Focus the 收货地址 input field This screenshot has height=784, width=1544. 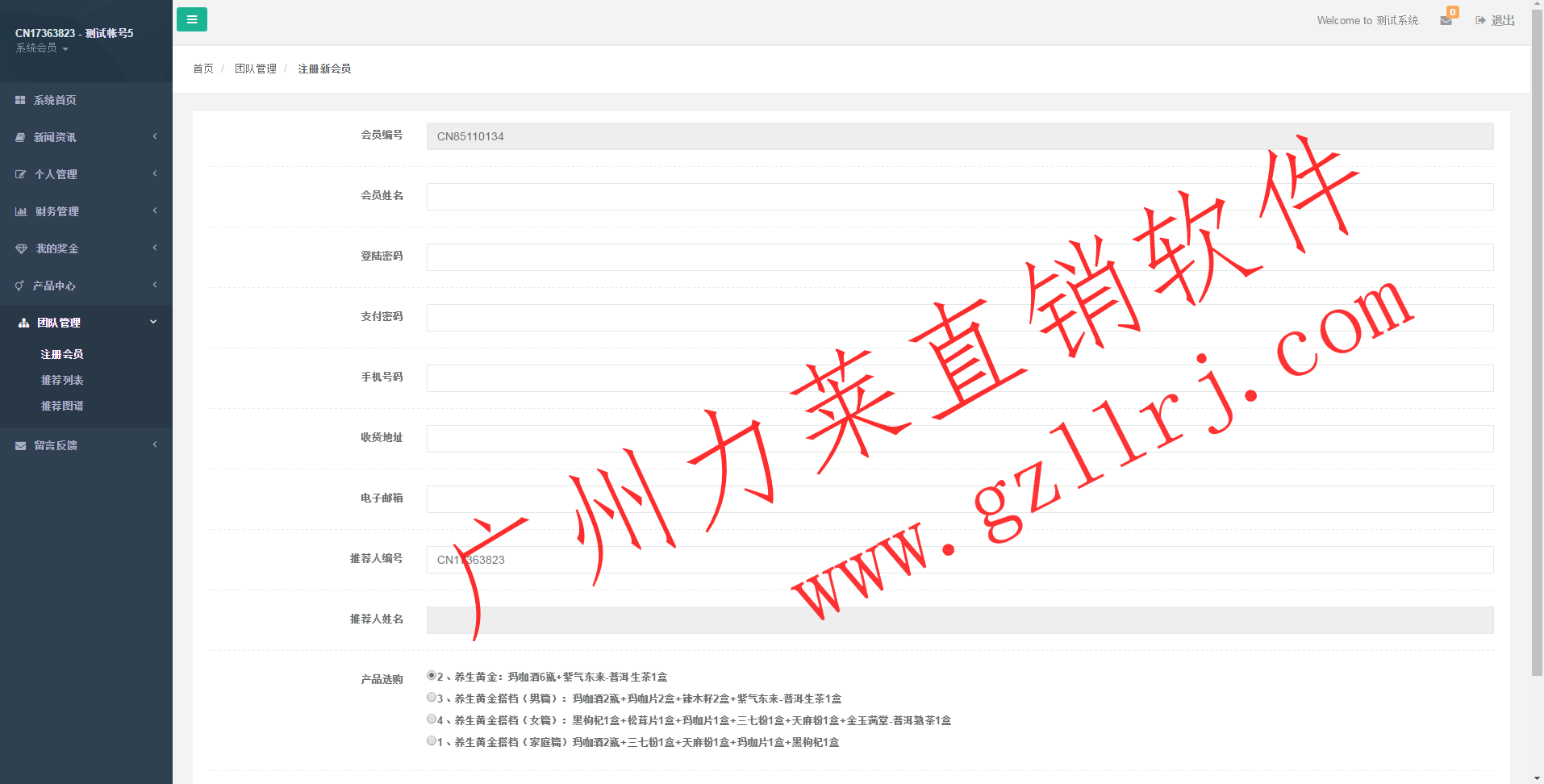[x=960, y=439]
